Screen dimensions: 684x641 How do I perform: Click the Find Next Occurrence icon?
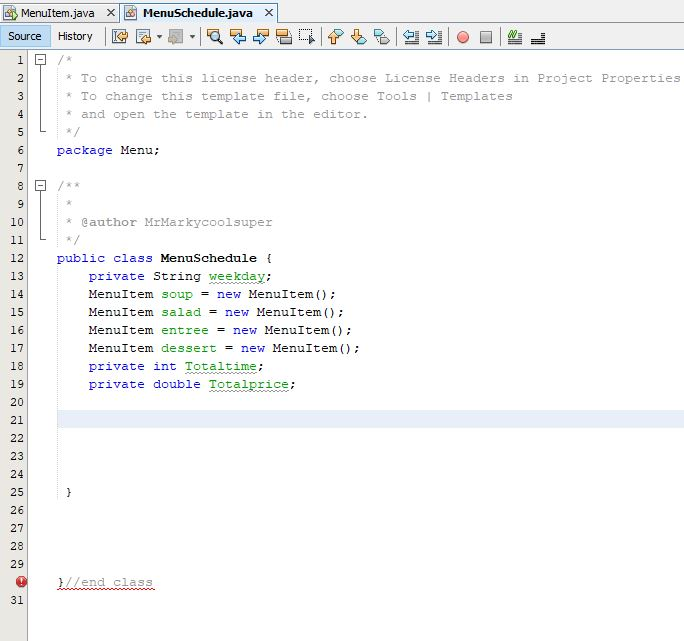click(261, 37)
